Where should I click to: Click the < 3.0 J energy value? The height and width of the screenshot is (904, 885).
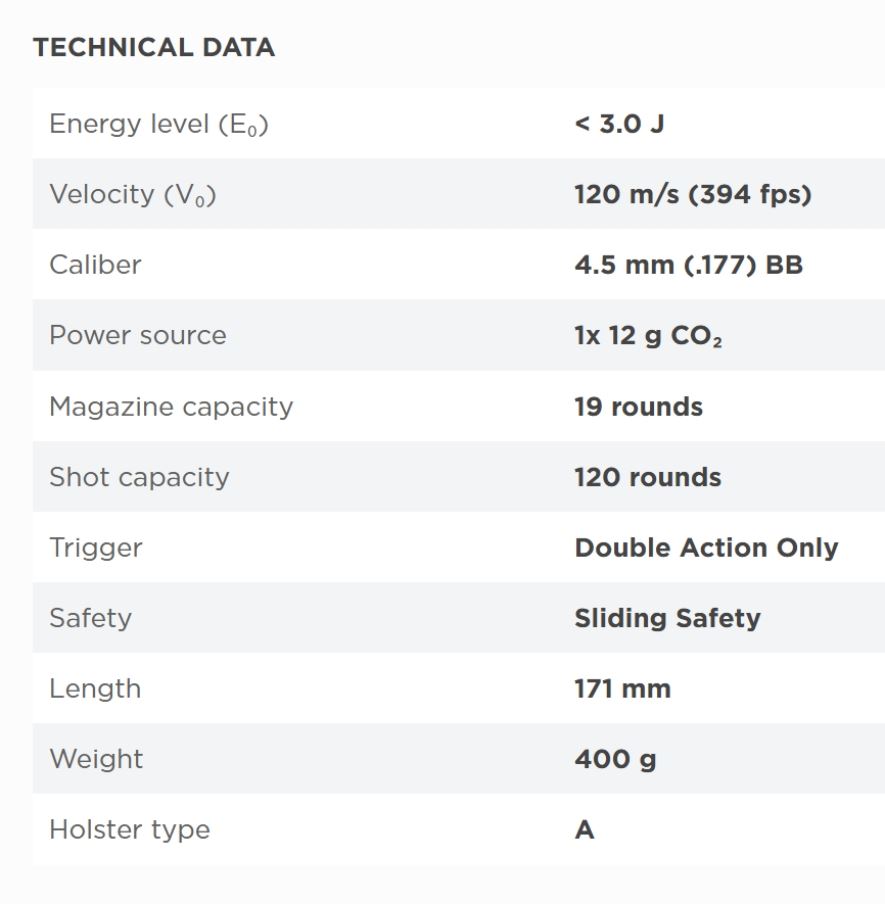[x=619, y=124]
